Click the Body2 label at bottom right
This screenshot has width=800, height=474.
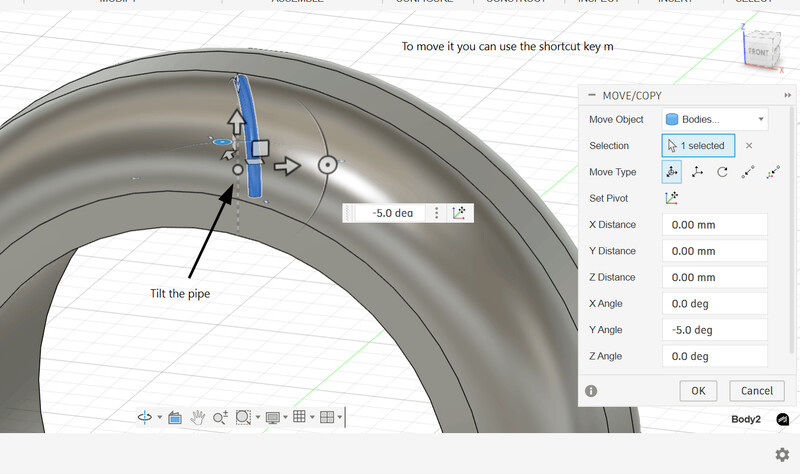745,419
